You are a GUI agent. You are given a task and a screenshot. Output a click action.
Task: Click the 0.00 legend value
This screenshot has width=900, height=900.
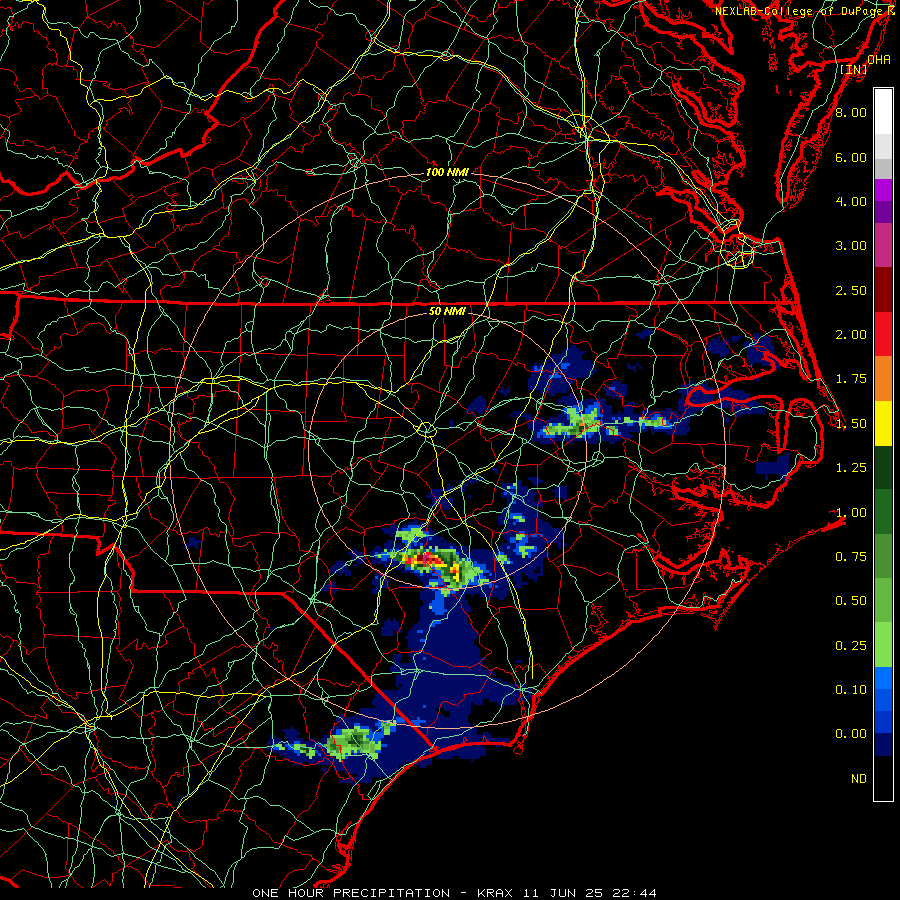coord(851,734)
